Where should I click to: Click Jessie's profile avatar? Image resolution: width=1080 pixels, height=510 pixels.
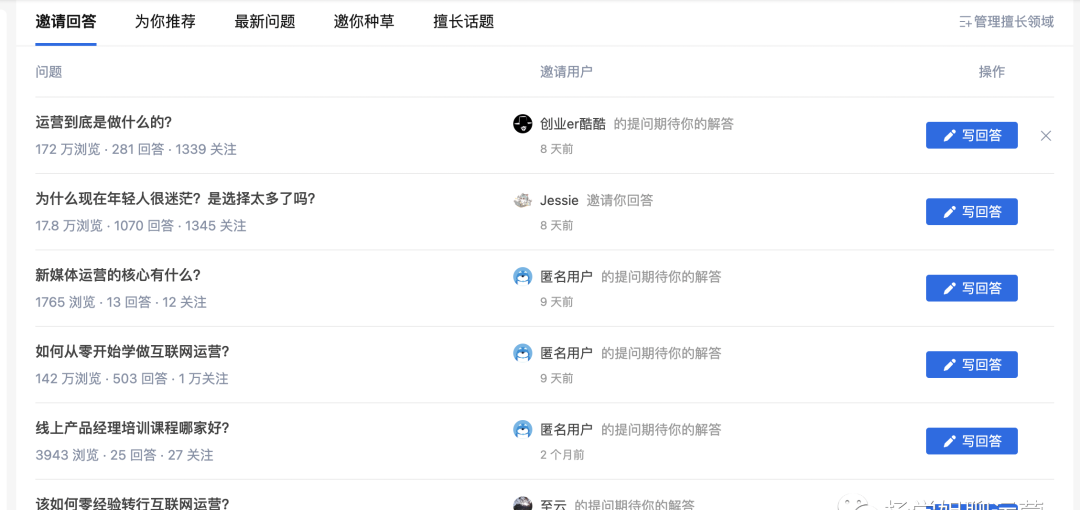[523, 201]
